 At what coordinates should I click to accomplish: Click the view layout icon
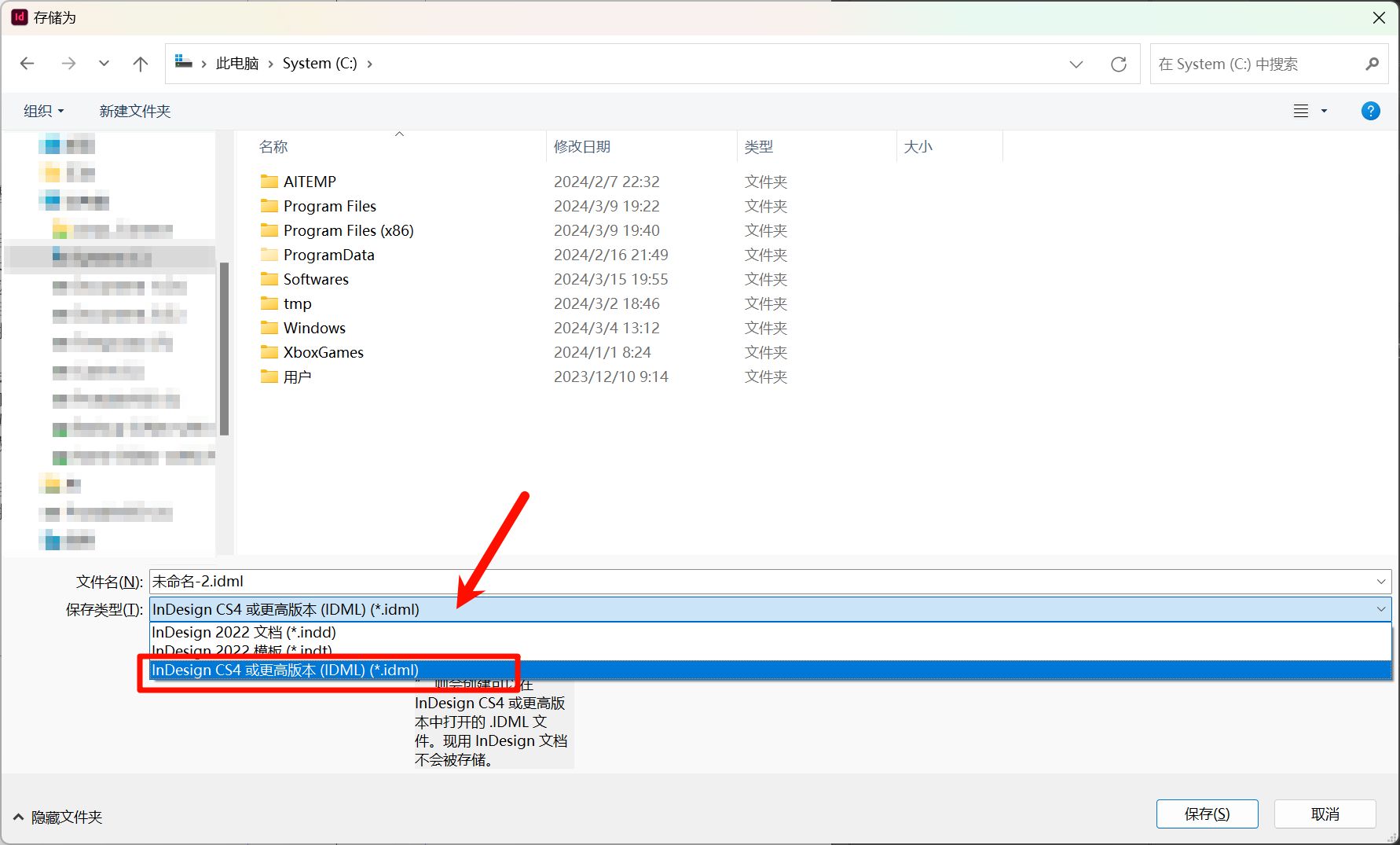pyautogui.click(x=1301, y=111)
